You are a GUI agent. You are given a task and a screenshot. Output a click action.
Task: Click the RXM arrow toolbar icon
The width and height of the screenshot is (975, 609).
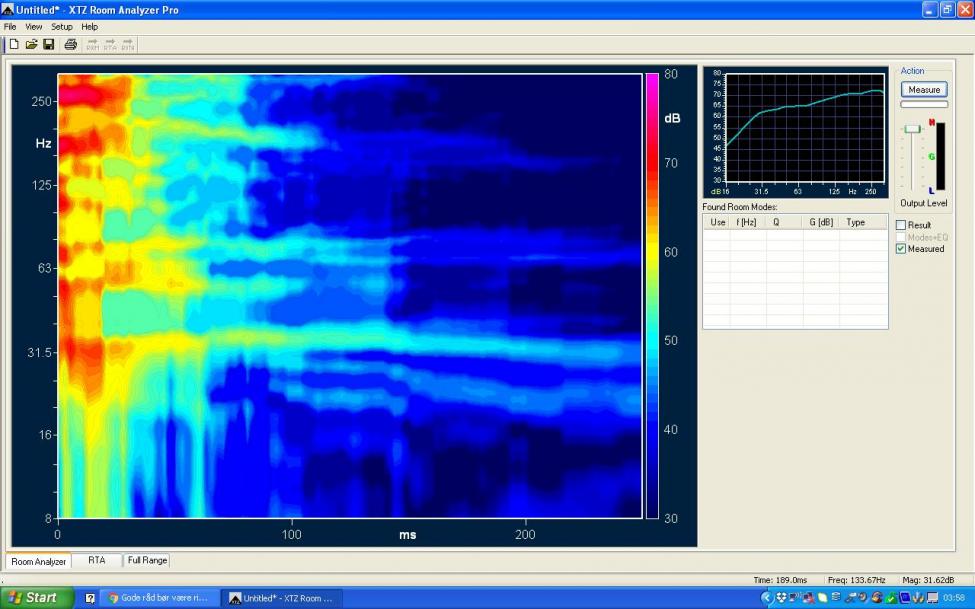coord(93,44)
